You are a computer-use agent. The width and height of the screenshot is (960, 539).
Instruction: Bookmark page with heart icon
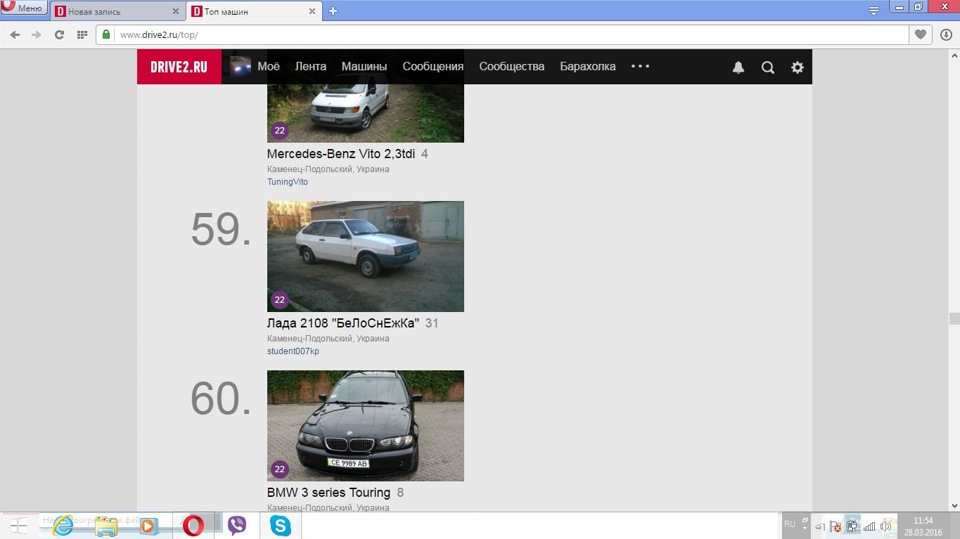point(920,34)
